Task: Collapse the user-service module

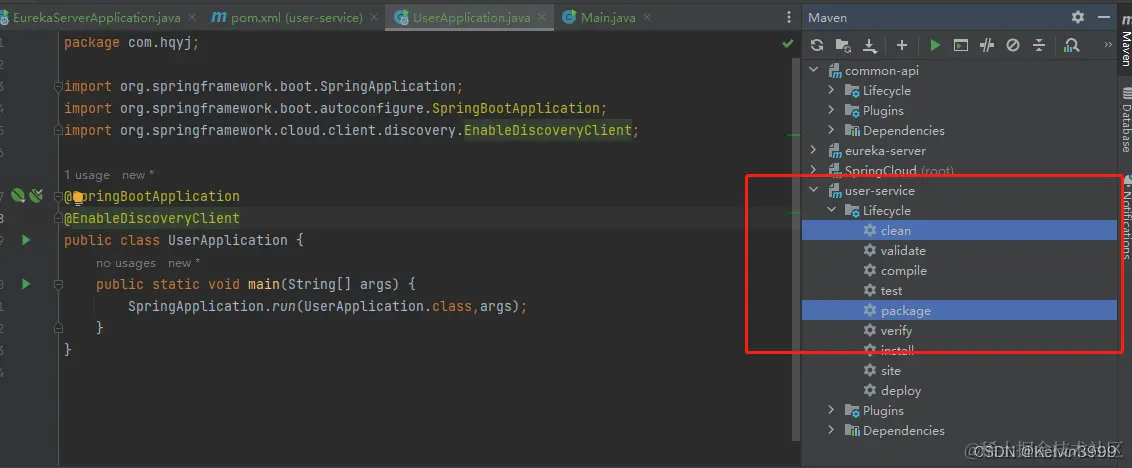Action: 814,191
